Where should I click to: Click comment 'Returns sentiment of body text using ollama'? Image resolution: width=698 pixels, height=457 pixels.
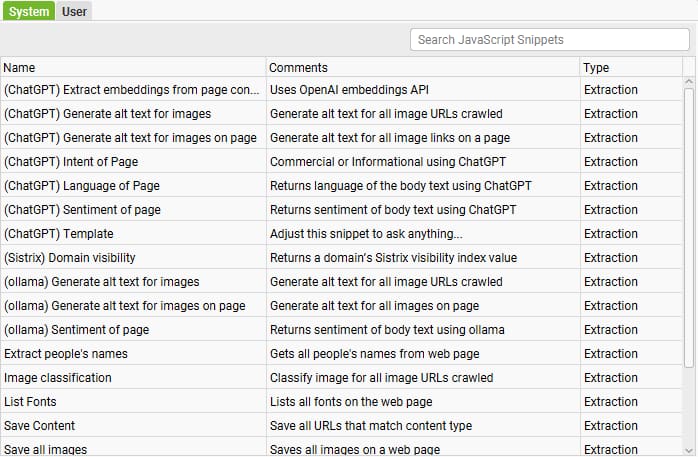point(387,330)
